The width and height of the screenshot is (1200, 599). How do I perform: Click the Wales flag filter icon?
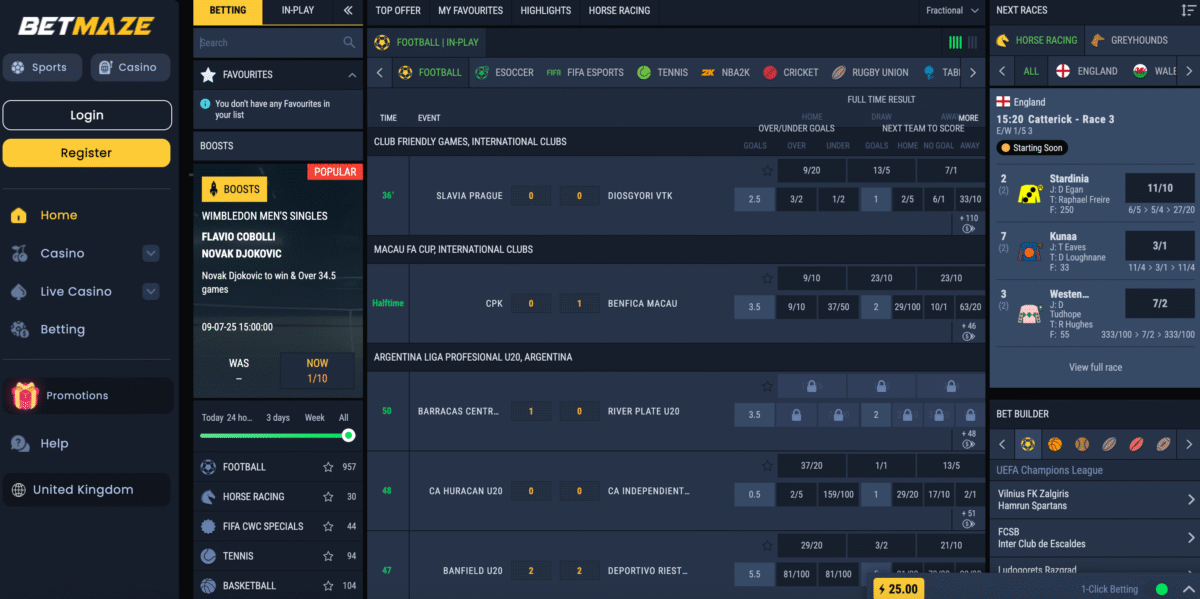click(x=1140, y=72)
